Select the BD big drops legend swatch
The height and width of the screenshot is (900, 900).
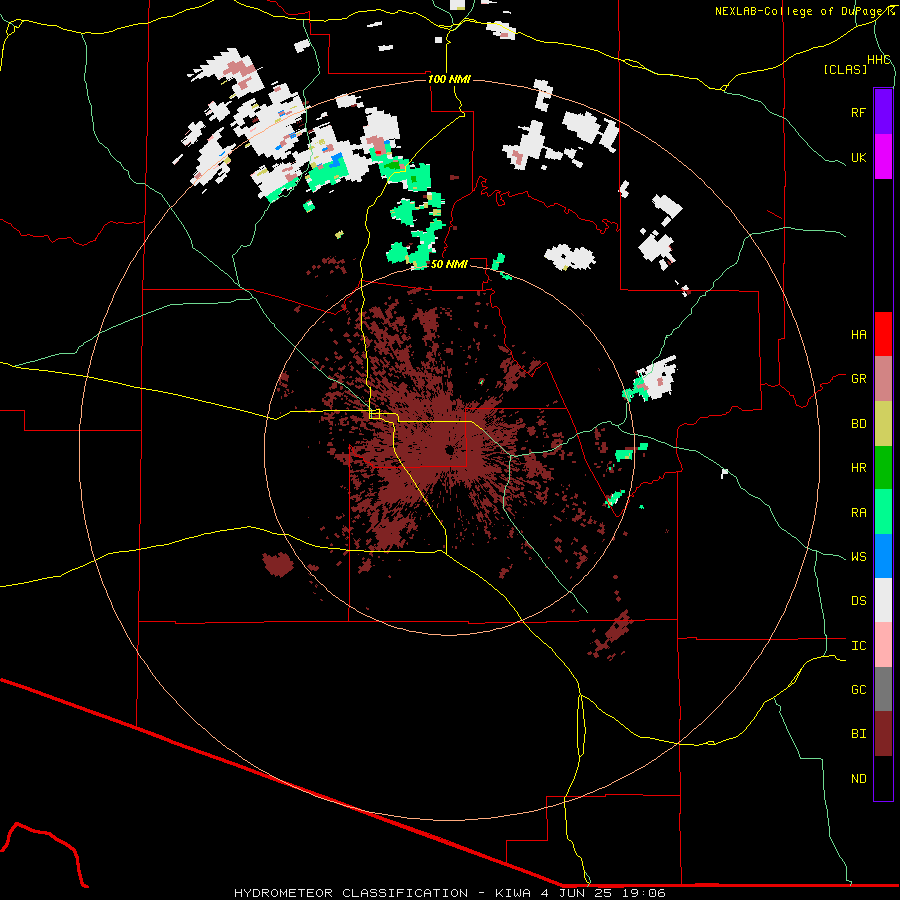pyautogui.click(x=883, y=424)
